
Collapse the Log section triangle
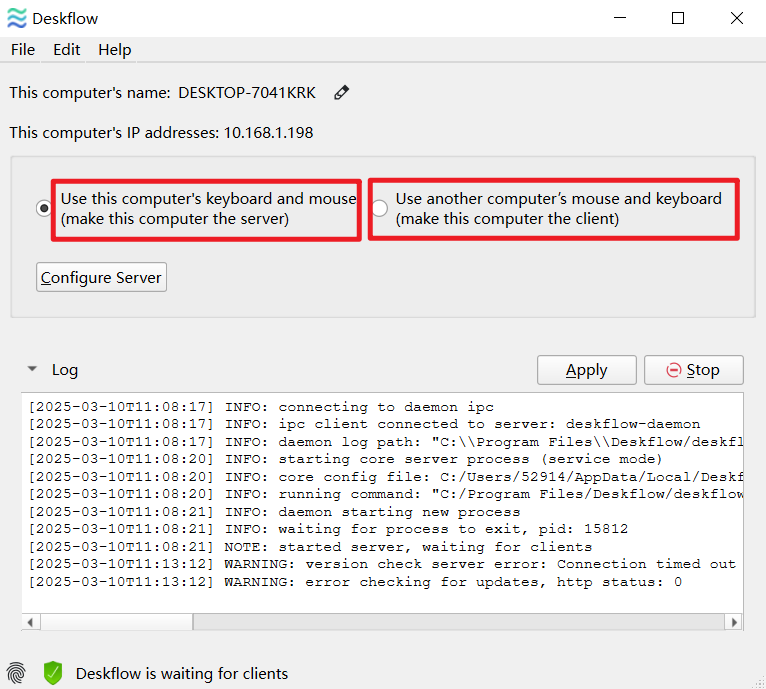click(32, 369)
